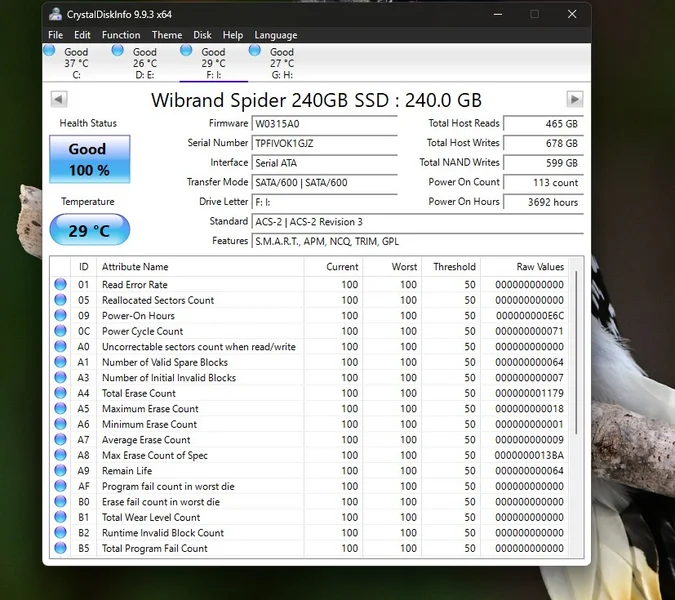Click the Total Host Reads value 465 GB
This screenshot has height=600, width=675.
click(543, 124)
